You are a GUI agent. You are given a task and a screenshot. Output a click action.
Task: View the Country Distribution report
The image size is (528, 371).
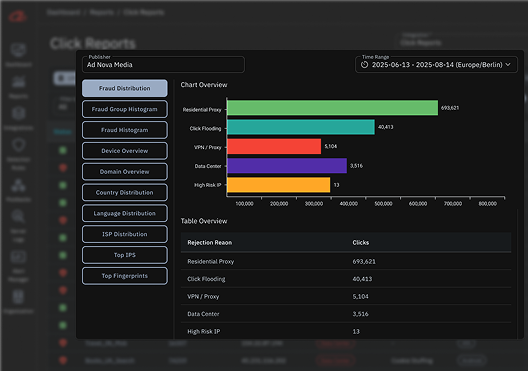[x=125, y=193]
